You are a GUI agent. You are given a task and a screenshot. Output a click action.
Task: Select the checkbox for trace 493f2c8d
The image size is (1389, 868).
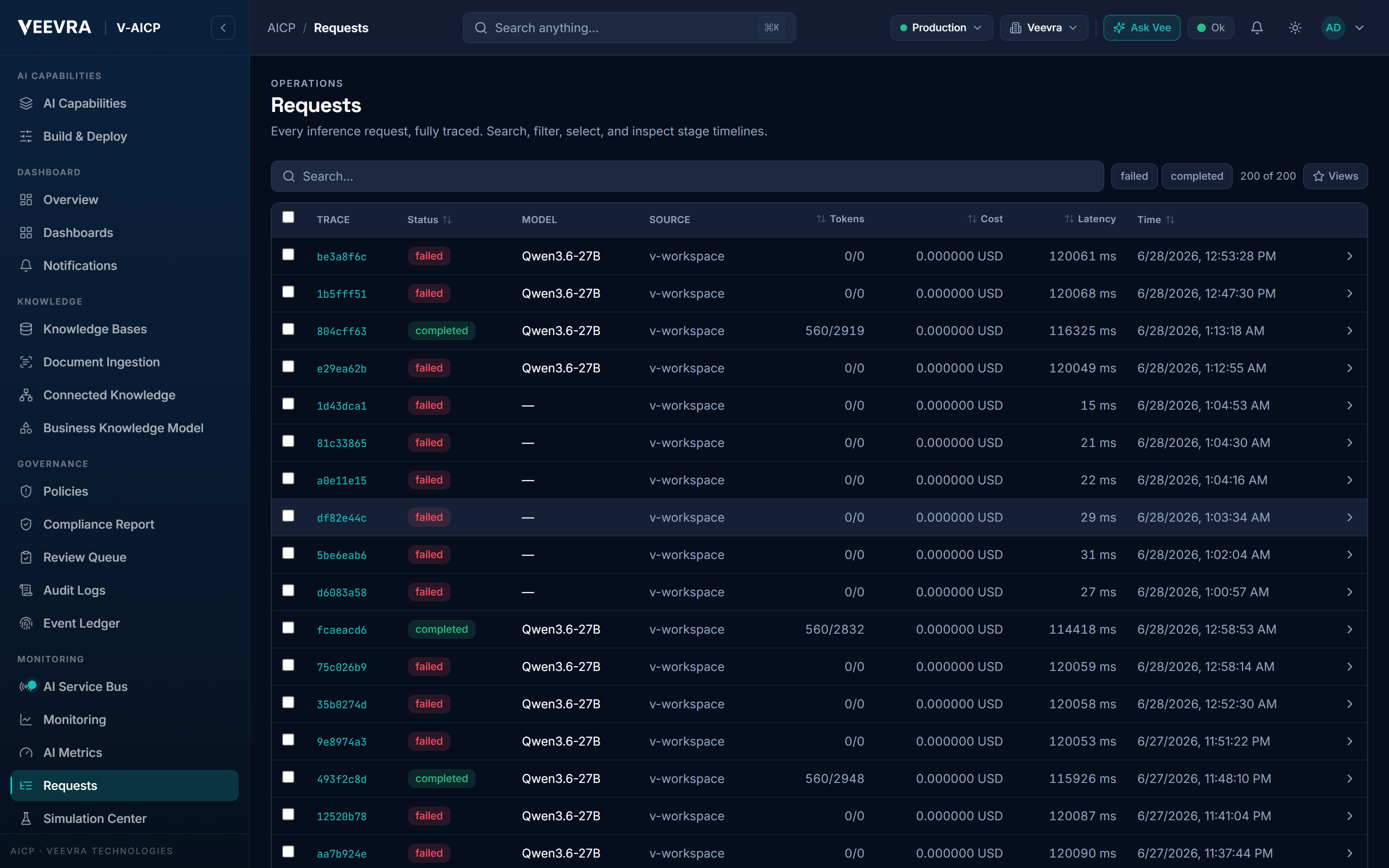[288, 777]
